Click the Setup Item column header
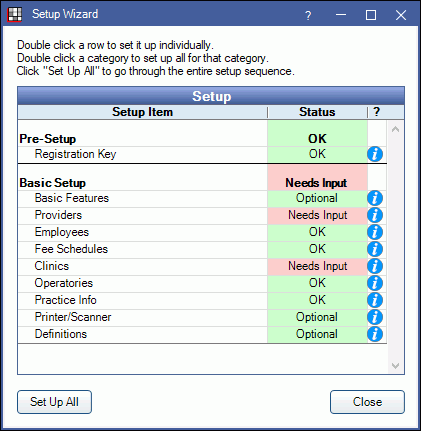The height and width of the screenshot is (431, 421). coord(142,112)
